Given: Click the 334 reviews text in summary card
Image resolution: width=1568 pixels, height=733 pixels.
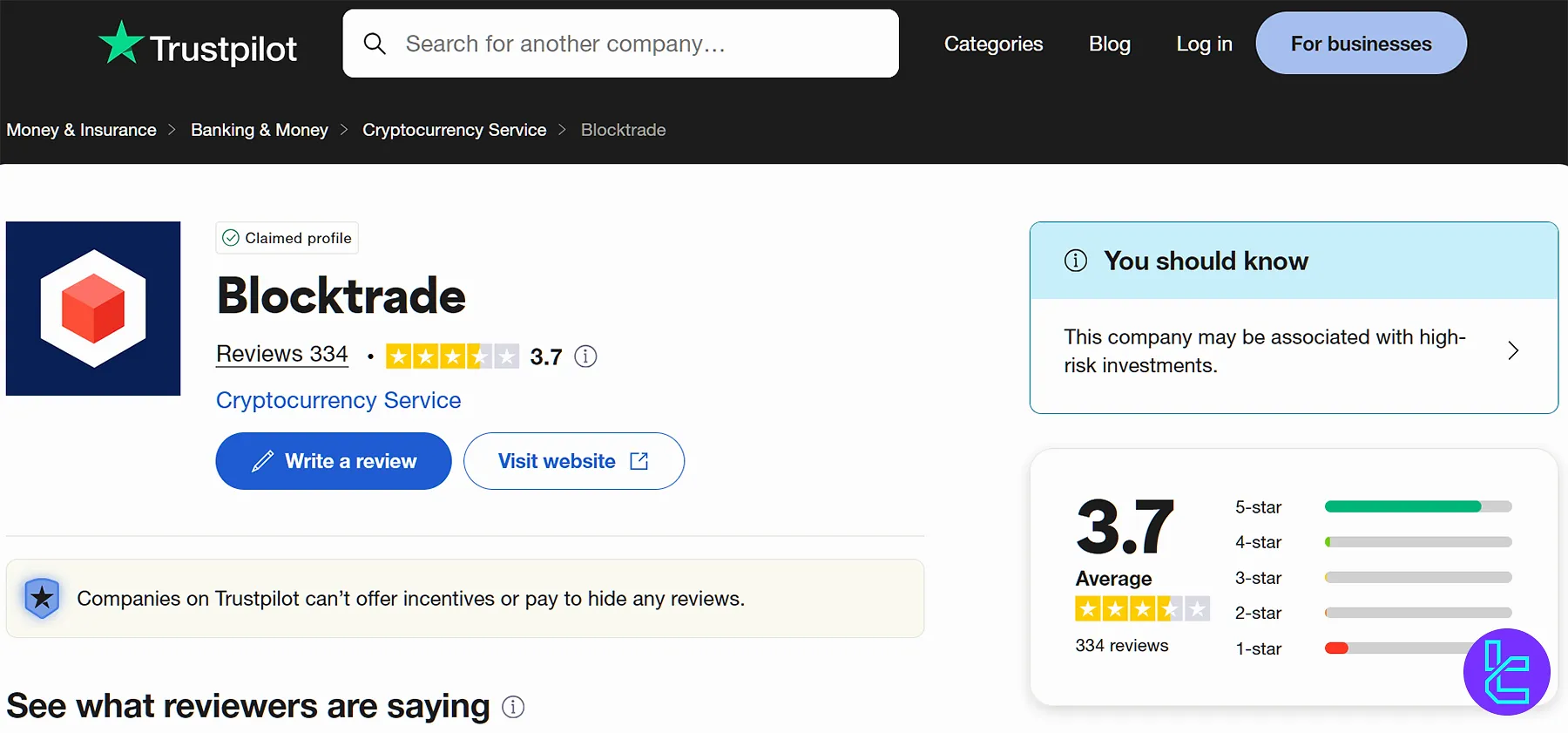Looking at the screenshot, I should (1121, 646).
